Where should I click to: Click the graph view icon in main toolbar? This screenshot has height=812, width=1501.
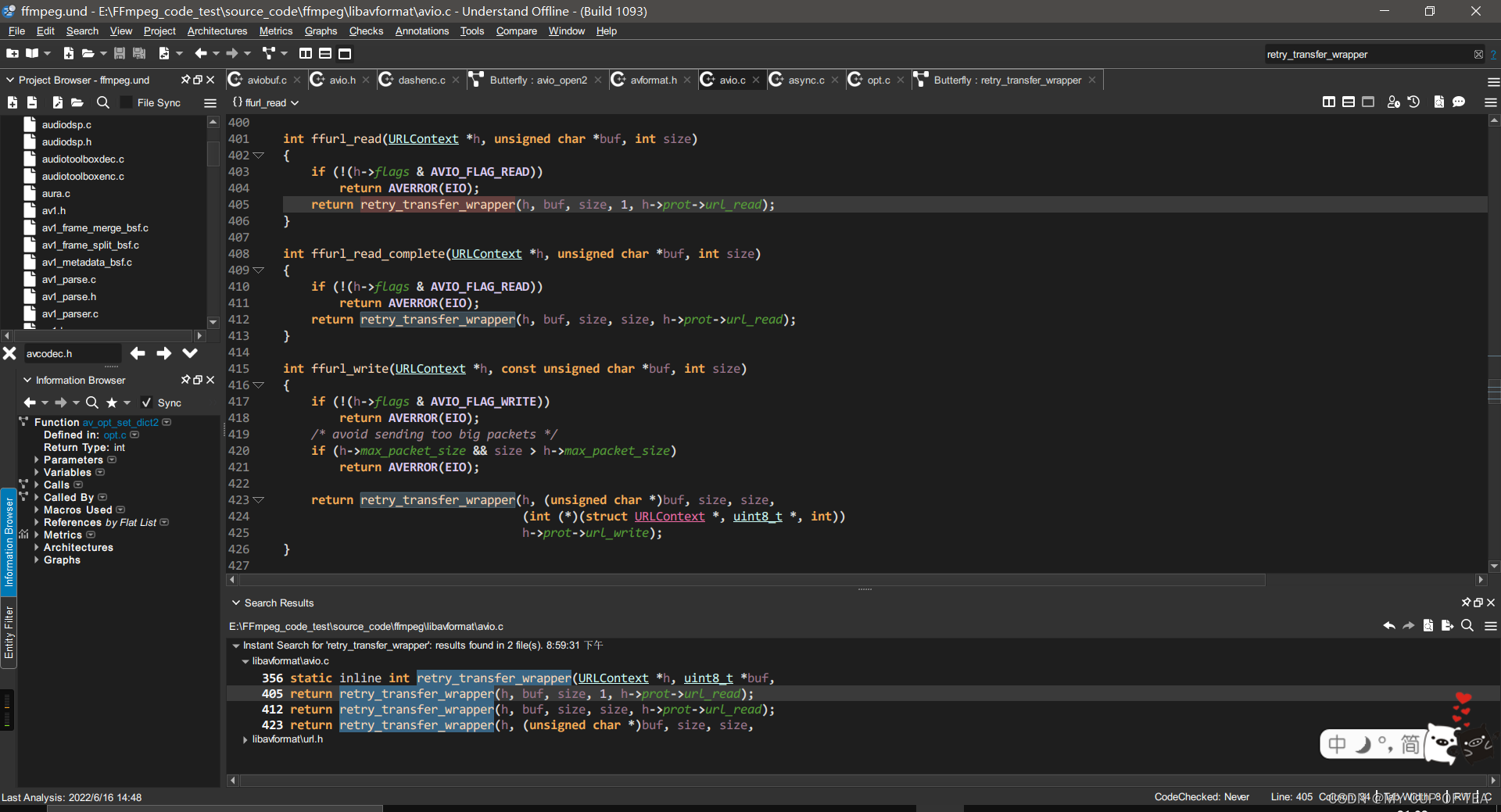pos(269,53)
